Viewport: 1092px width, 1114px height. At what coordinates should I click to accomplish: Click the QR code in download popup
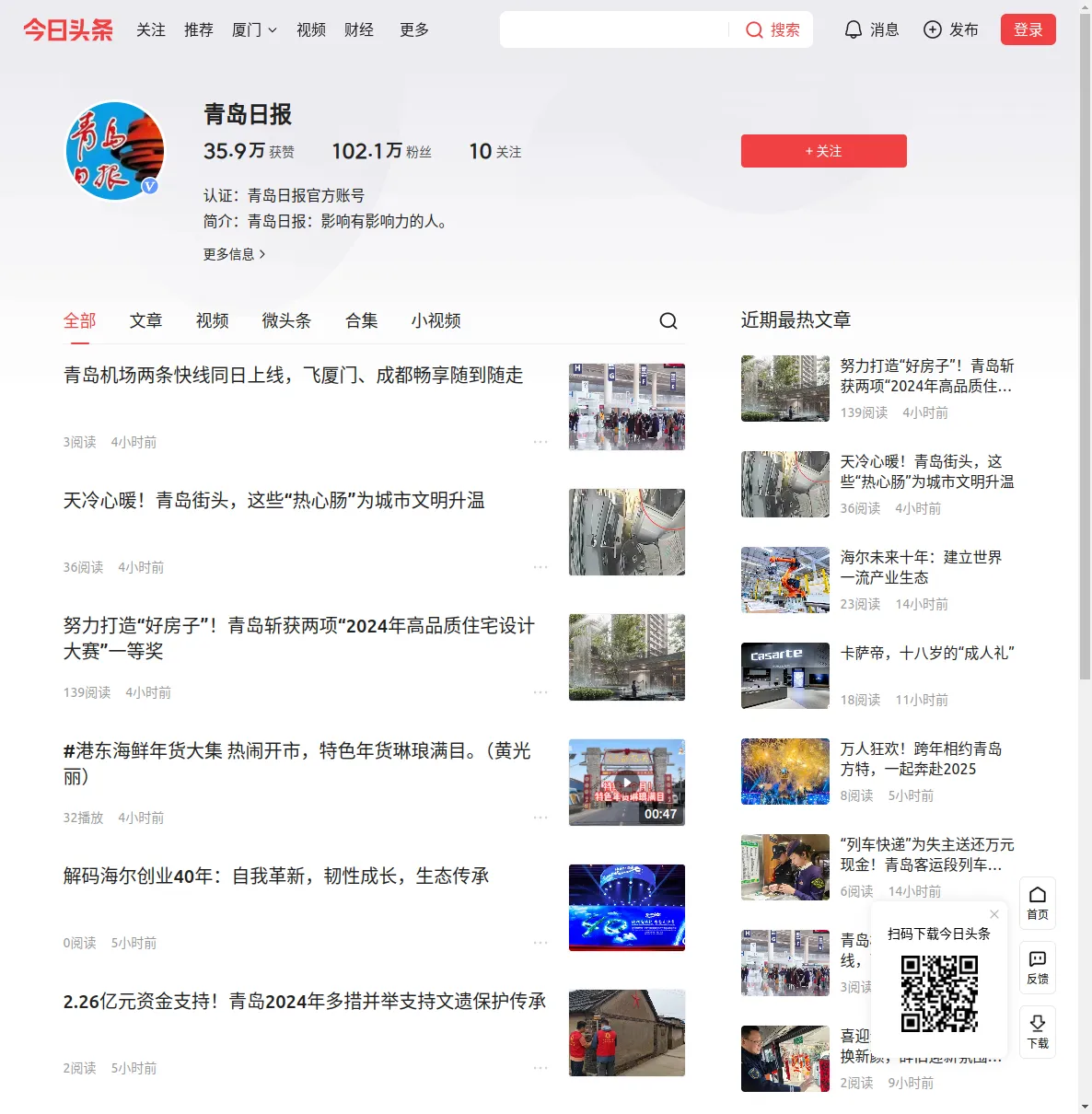pyautogui.click(x=939, y=993)
